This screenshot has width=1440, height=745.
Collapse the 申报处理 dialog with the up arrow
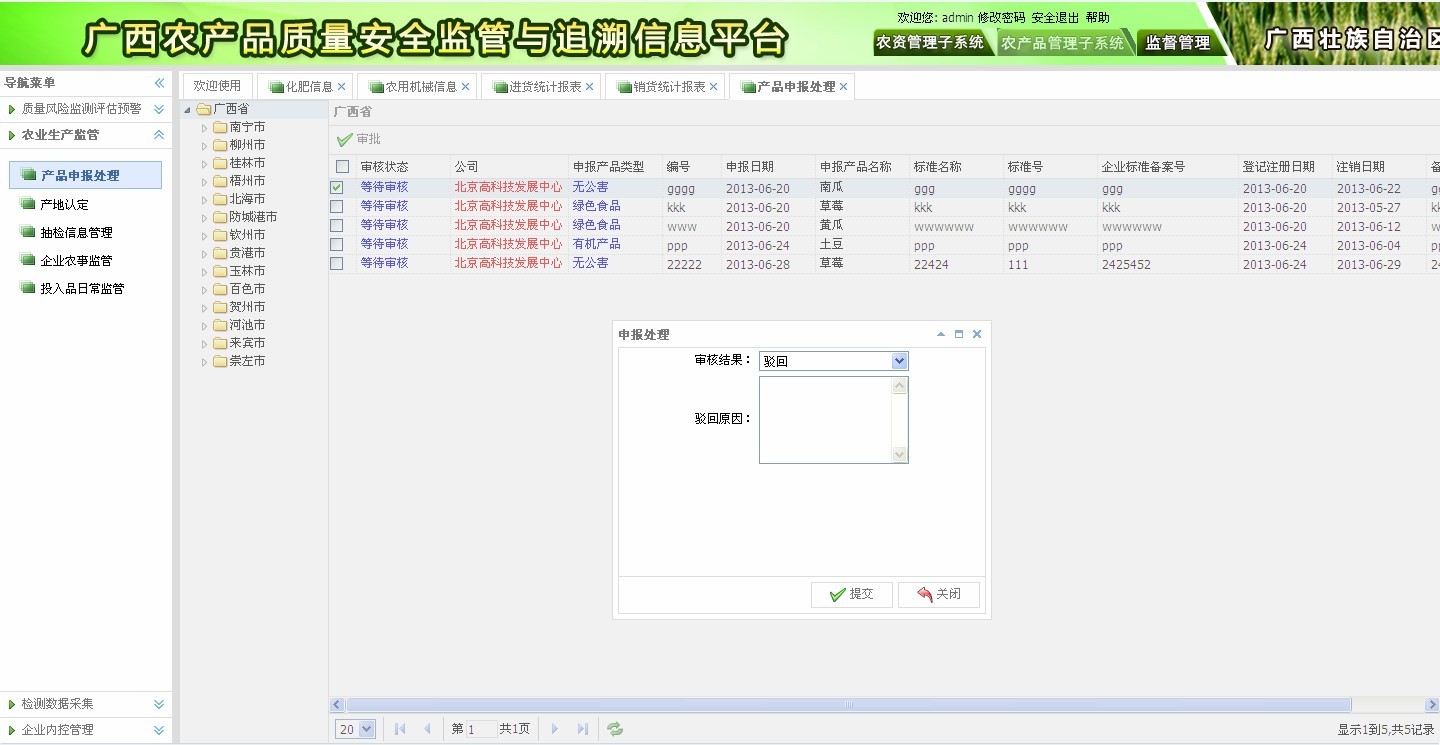tap(940, 334)
